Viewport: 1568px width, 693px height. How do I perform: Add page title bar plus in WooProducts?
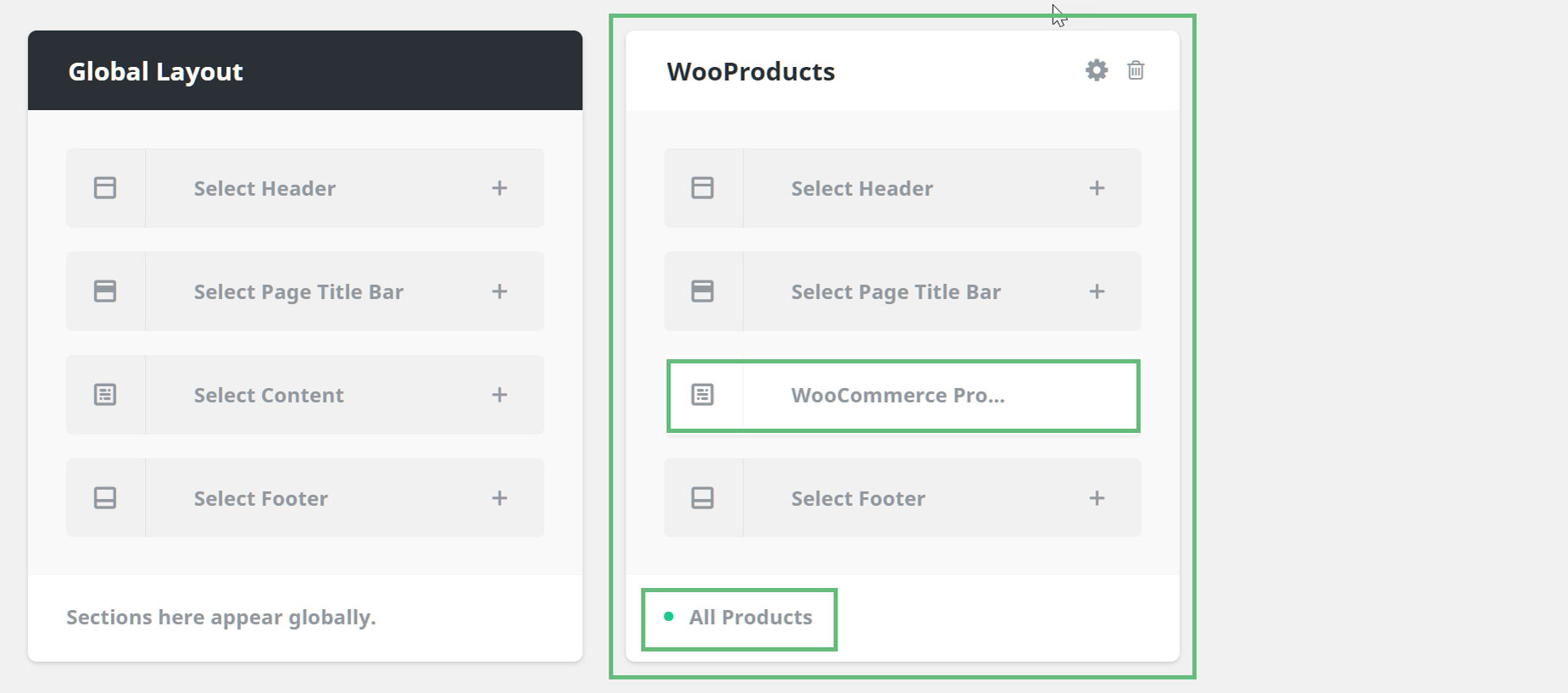point(1098,291)
